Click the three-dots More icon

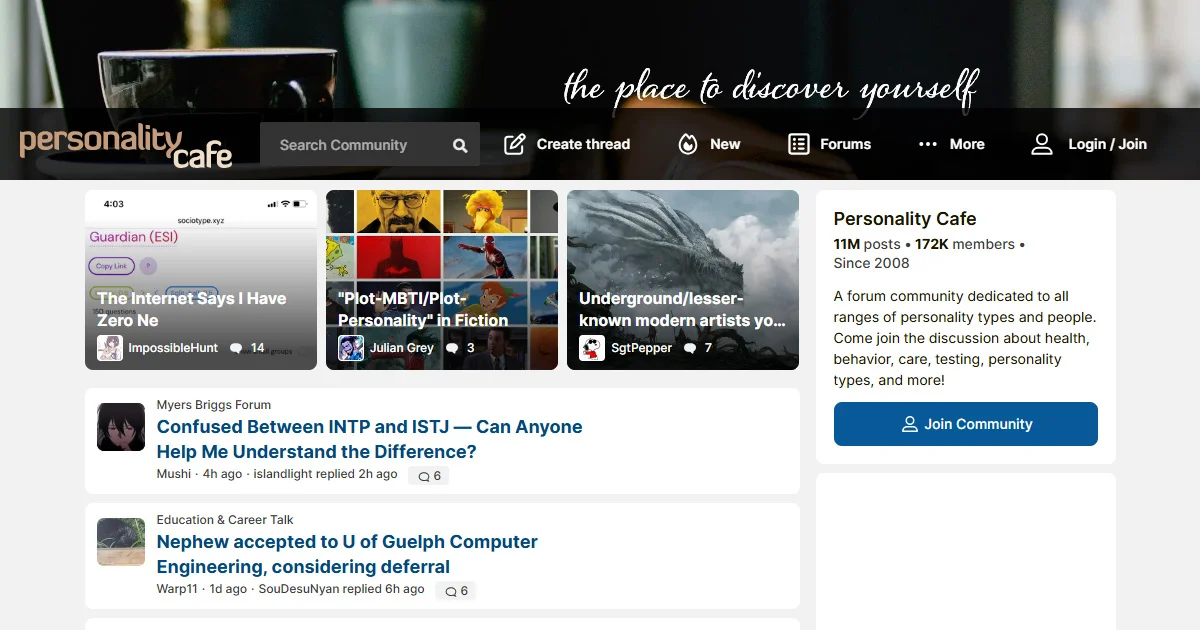928,144
